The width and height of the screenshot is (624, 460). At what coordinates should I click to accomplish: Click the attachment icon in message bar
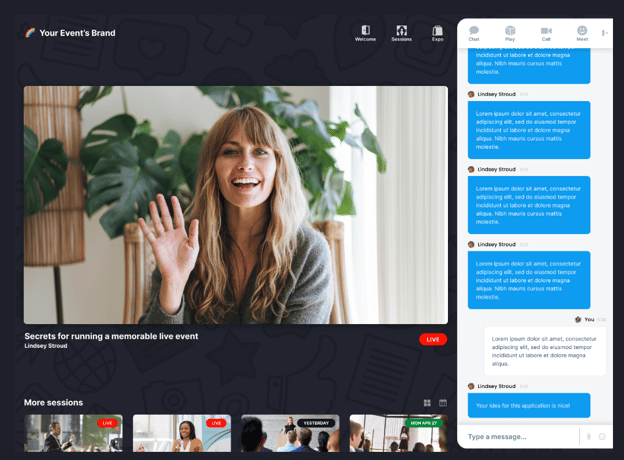pyautogui.click(x=588, y=437)
